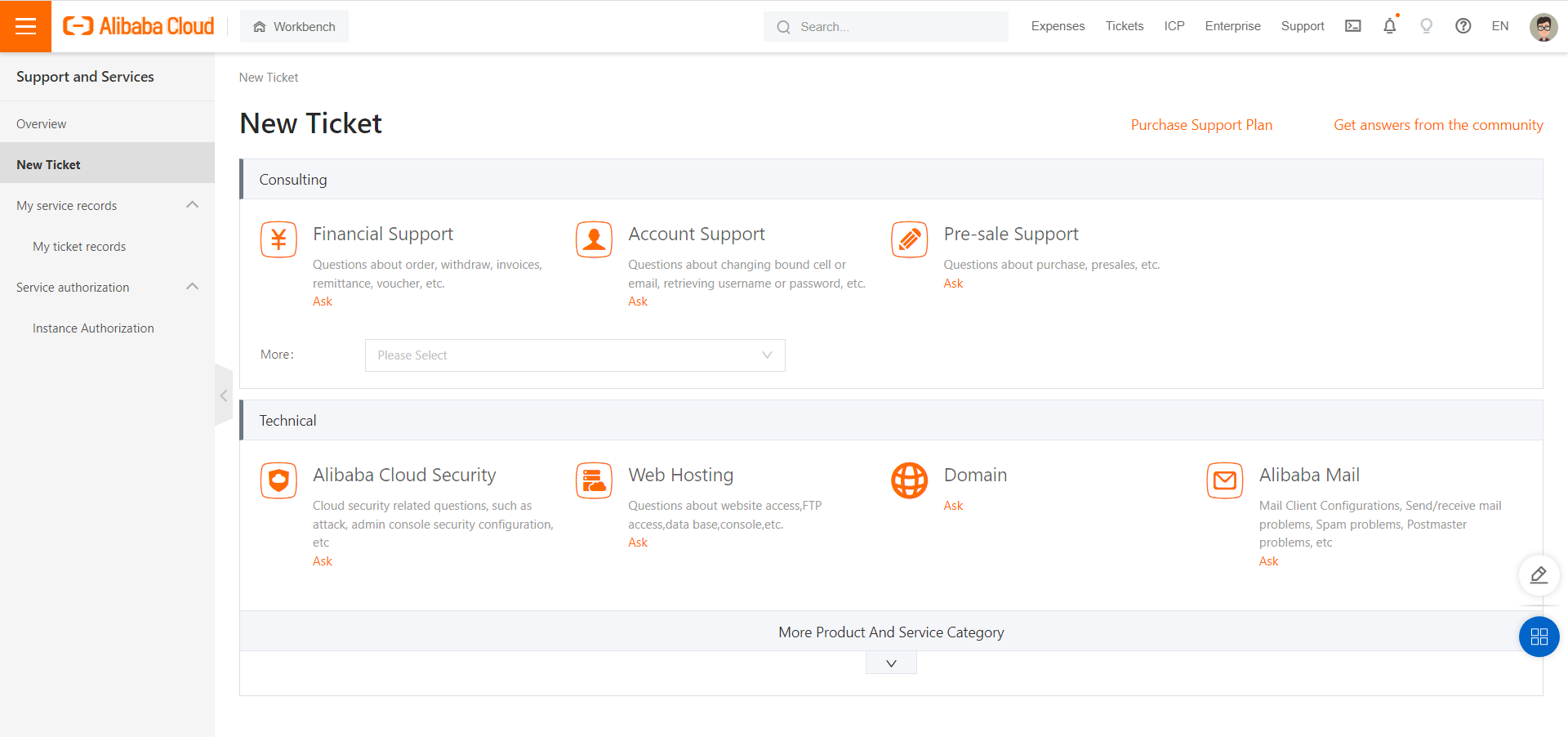The image size is (1568, 737).
Task: Click the lightbulb tips icon
Action: click(1427, 26)
